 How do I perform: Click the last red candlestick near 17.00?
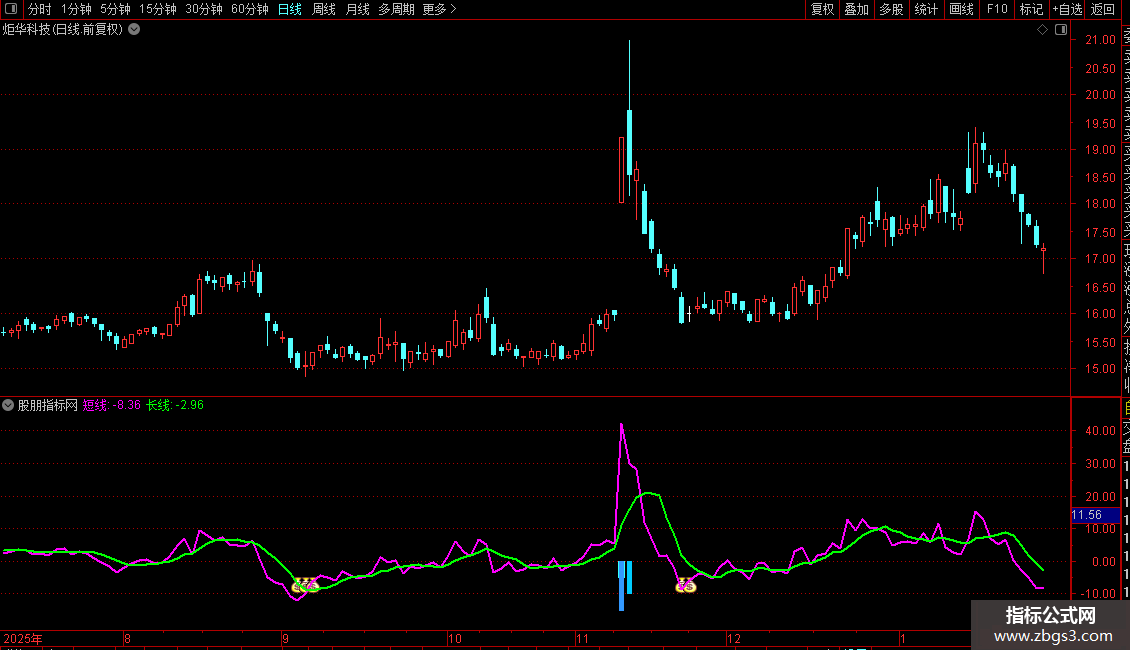(x=1044, y=258)
